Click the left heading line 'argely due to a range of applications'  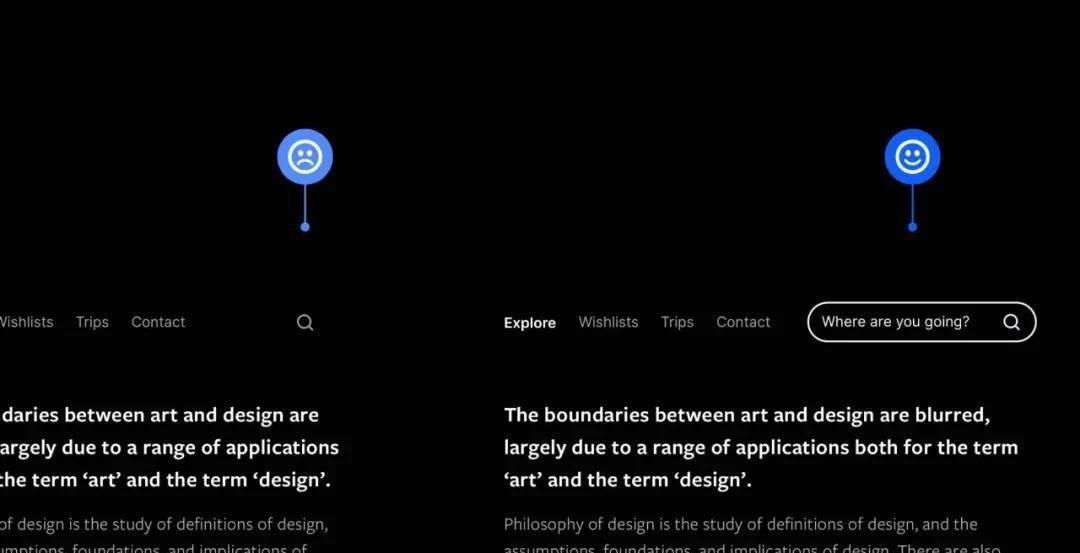[169, 448]
